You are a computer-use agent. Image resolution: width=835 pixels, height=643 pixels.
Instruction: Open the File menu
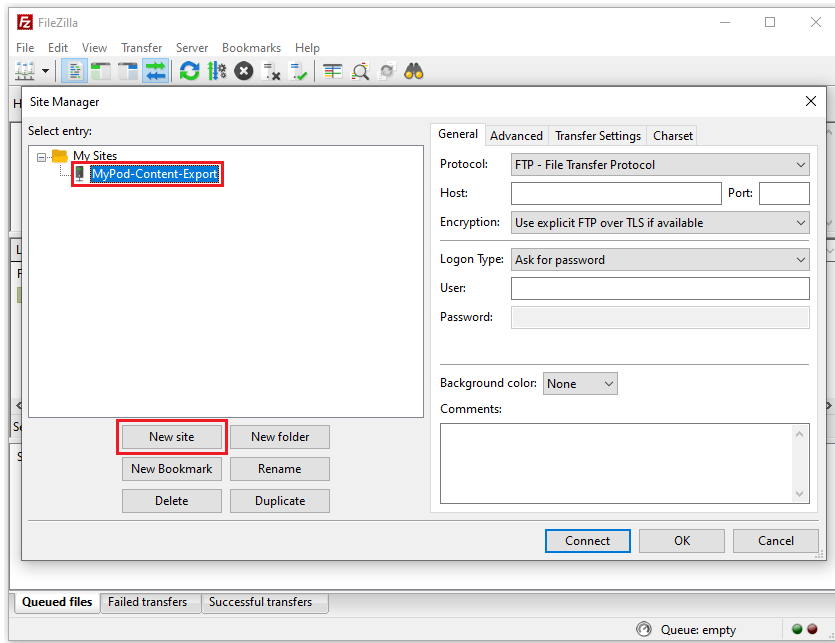point(25,48)
